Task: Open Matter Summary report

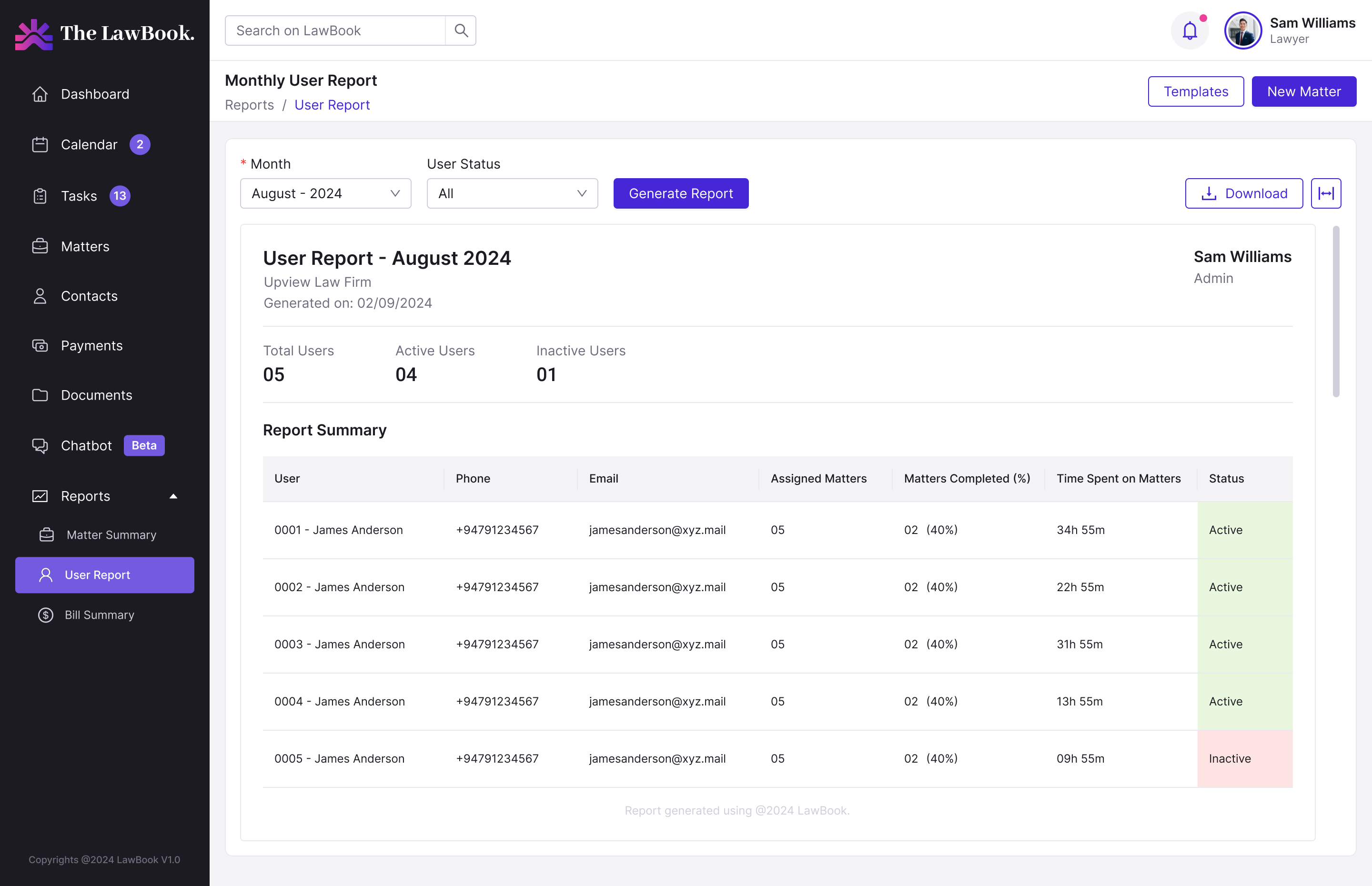Action: 98,535
